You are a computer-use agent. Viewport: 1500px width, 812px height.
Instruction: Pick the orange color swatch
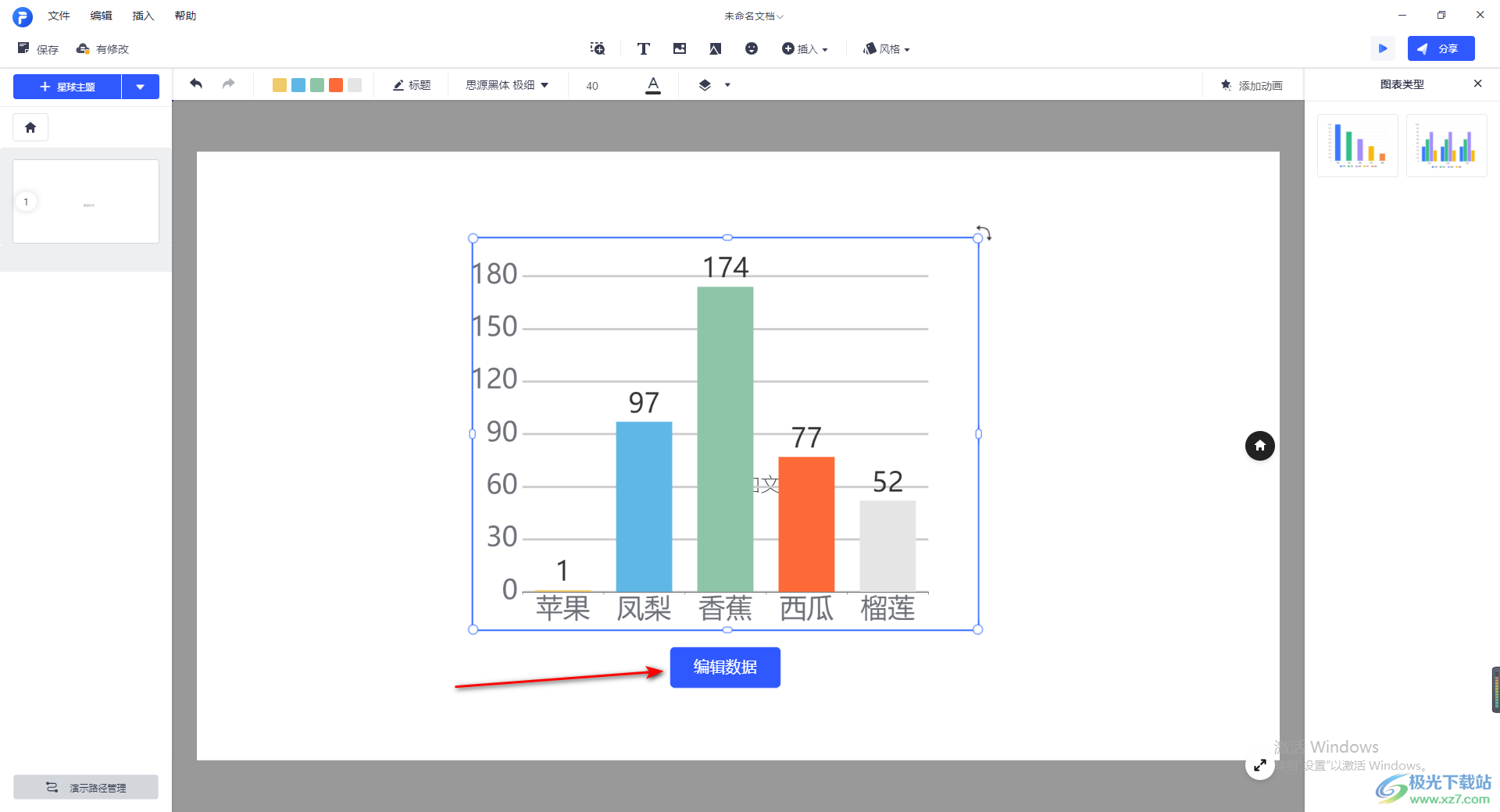point(336,85)
